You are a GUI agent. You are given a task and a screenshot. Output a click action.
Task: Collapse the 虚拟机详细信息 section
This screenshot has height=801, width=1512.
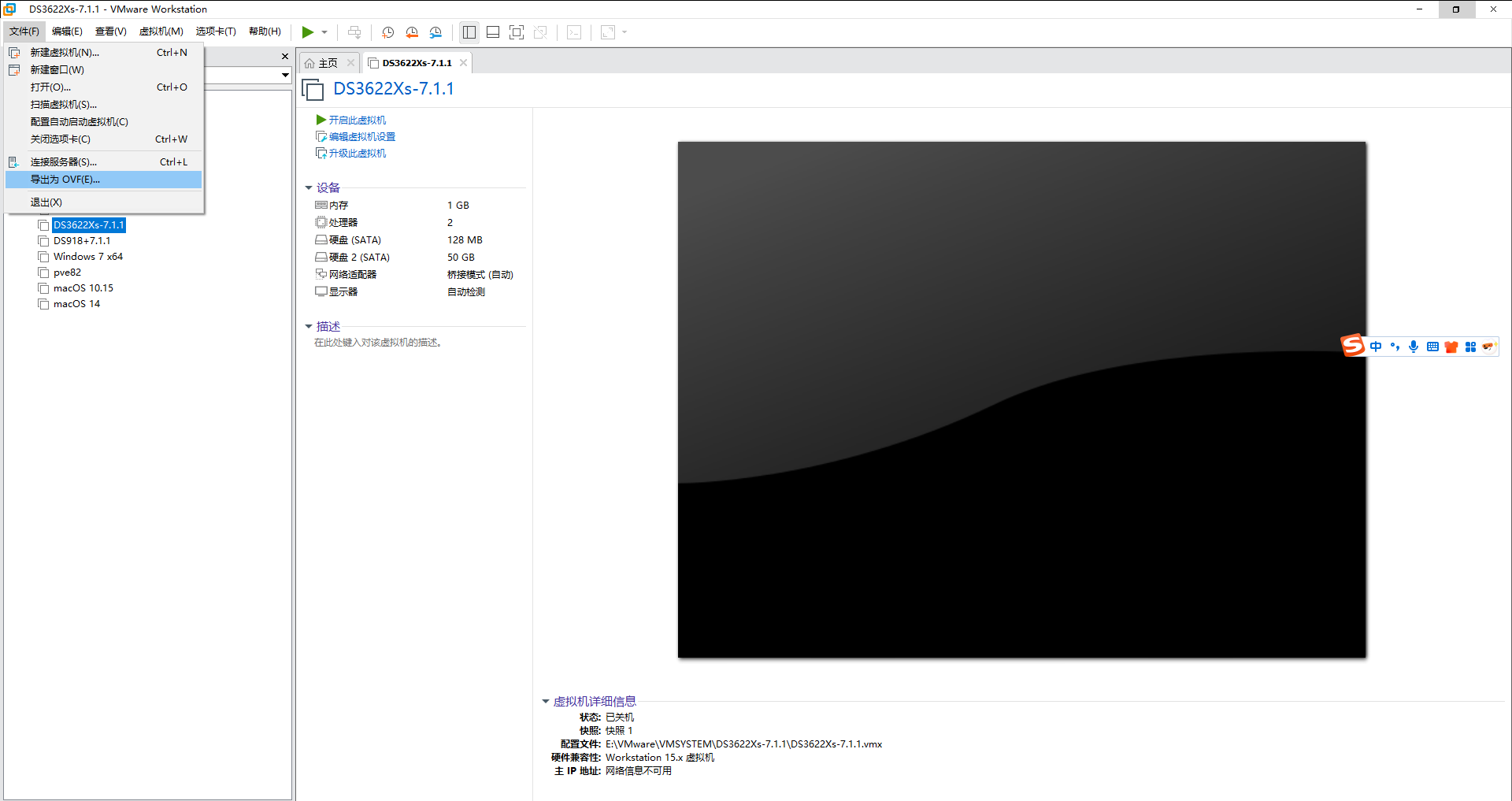[x=545, y=702]
